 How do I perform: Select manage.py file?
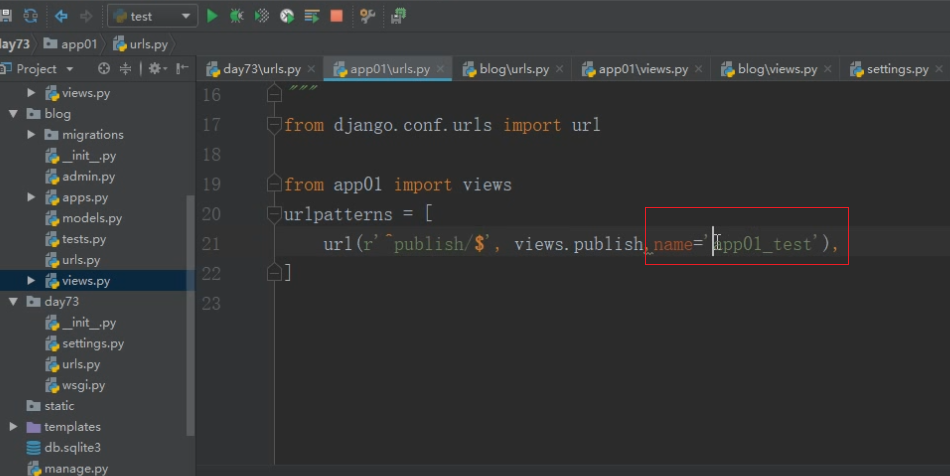(x=68, y=469)
